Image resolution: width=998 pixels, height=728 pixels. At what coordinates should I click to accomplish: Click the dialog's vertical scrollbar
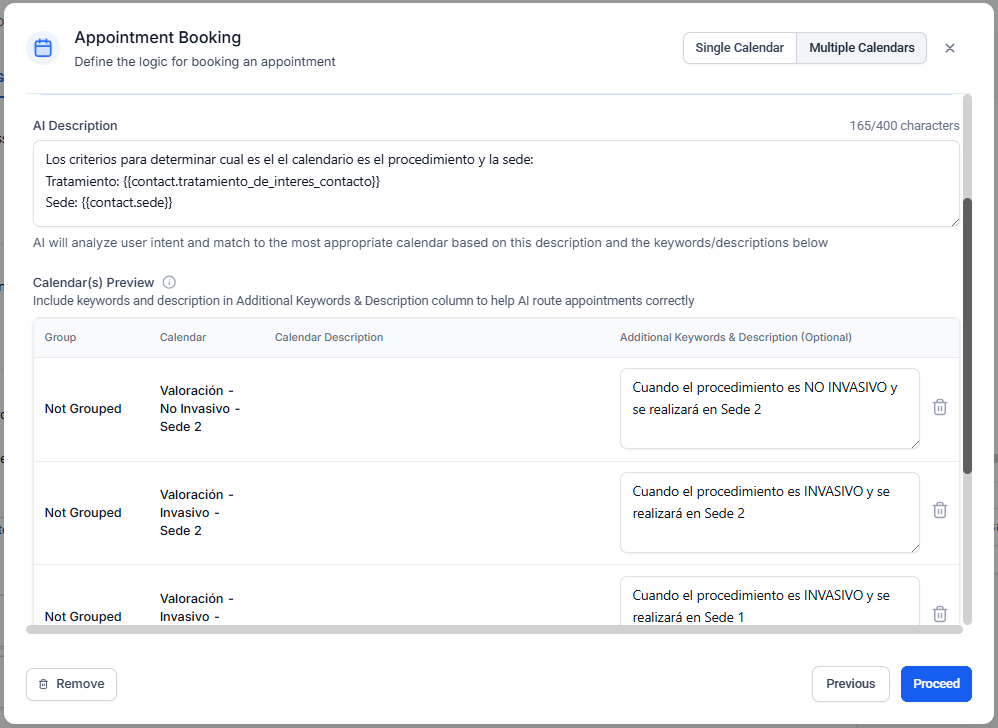click(967, 335)
